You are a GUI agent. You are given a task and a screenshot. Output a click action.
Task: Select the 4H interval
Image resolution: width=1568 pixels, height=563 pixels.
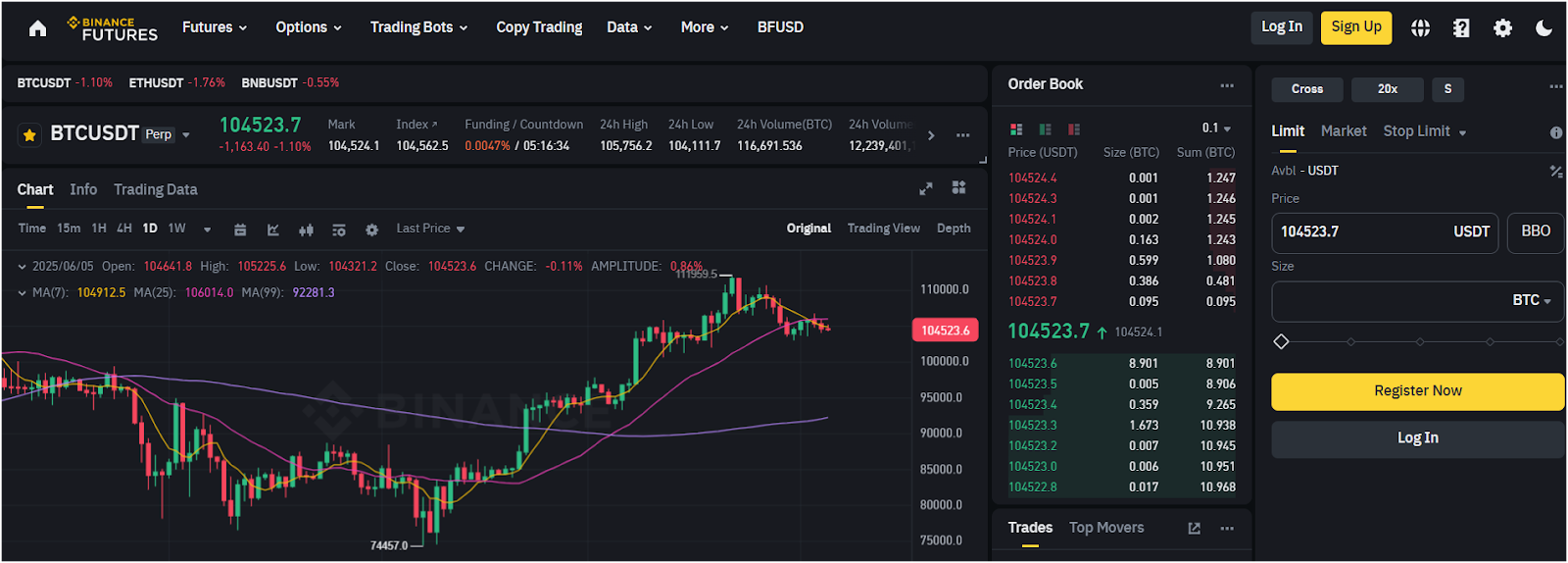point(124,229)
